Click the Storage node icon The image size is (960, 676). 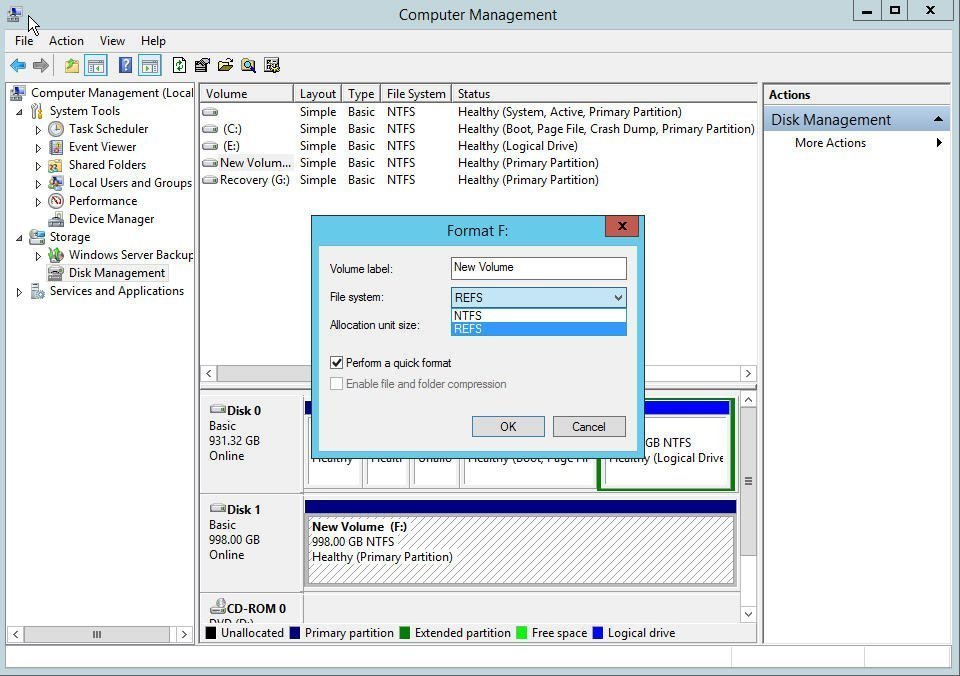37,237
